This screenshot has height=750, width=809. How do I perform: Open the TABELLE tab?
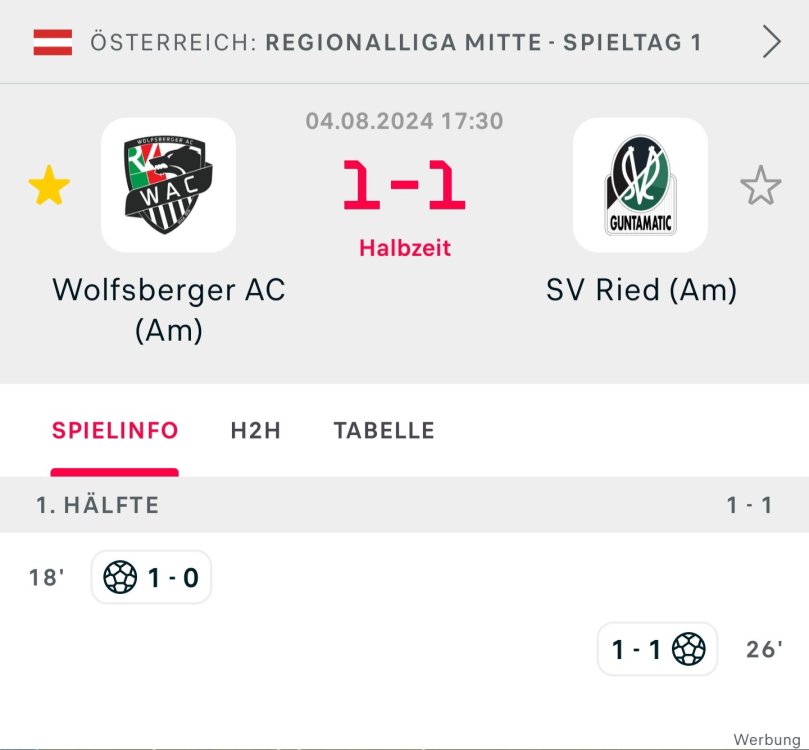384,431
